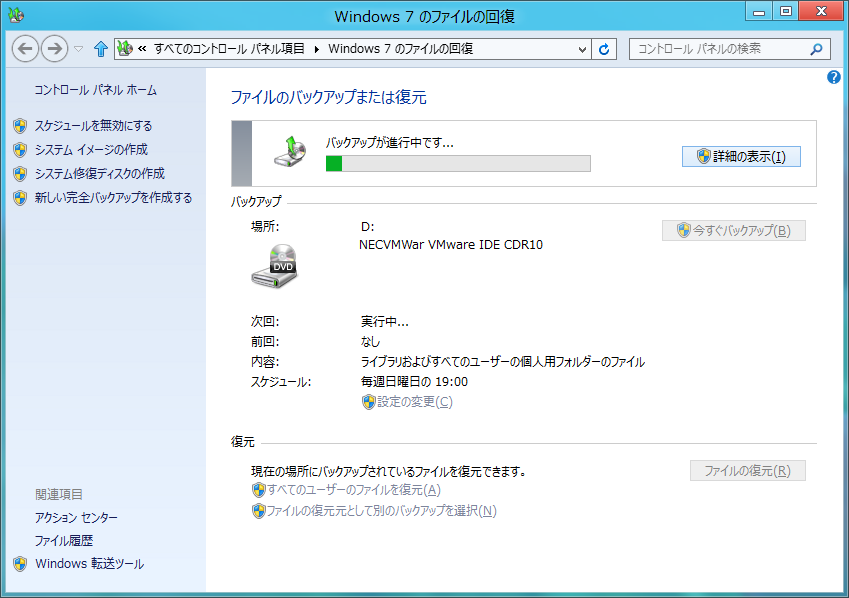The height and width of the screenshot is (598, 849).
Task: Click shield icon beside Windows 転送ツール
Action: (20, 564)
